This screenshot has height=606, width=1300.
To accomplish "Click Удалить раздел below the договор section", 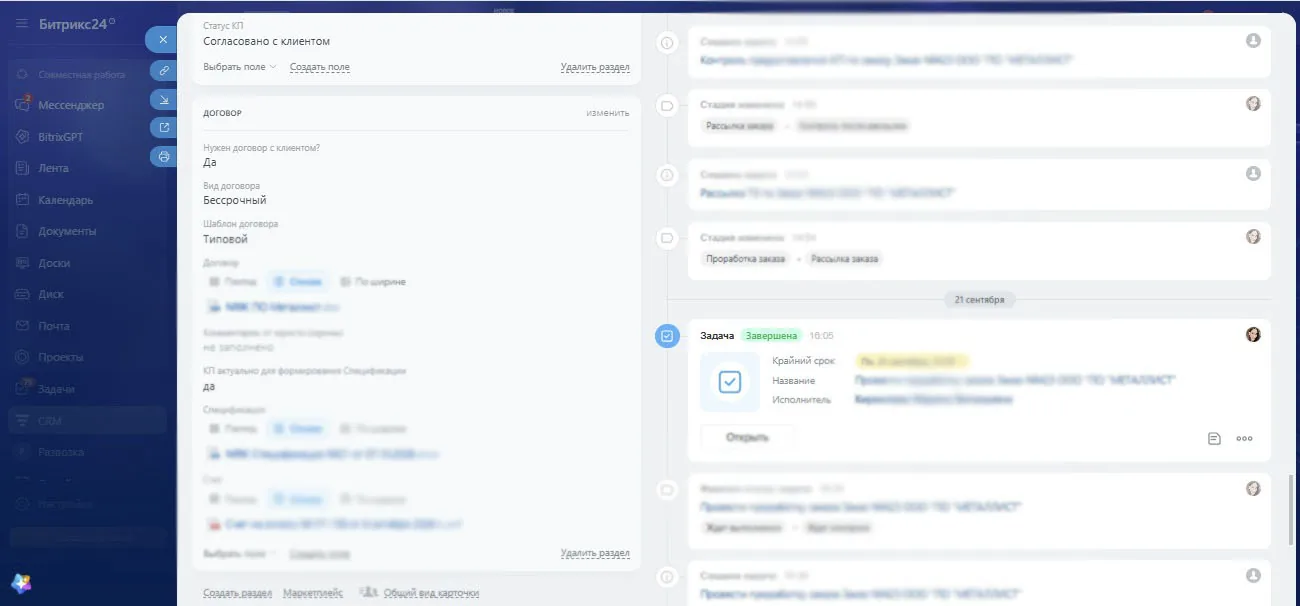I will [595, 553].
